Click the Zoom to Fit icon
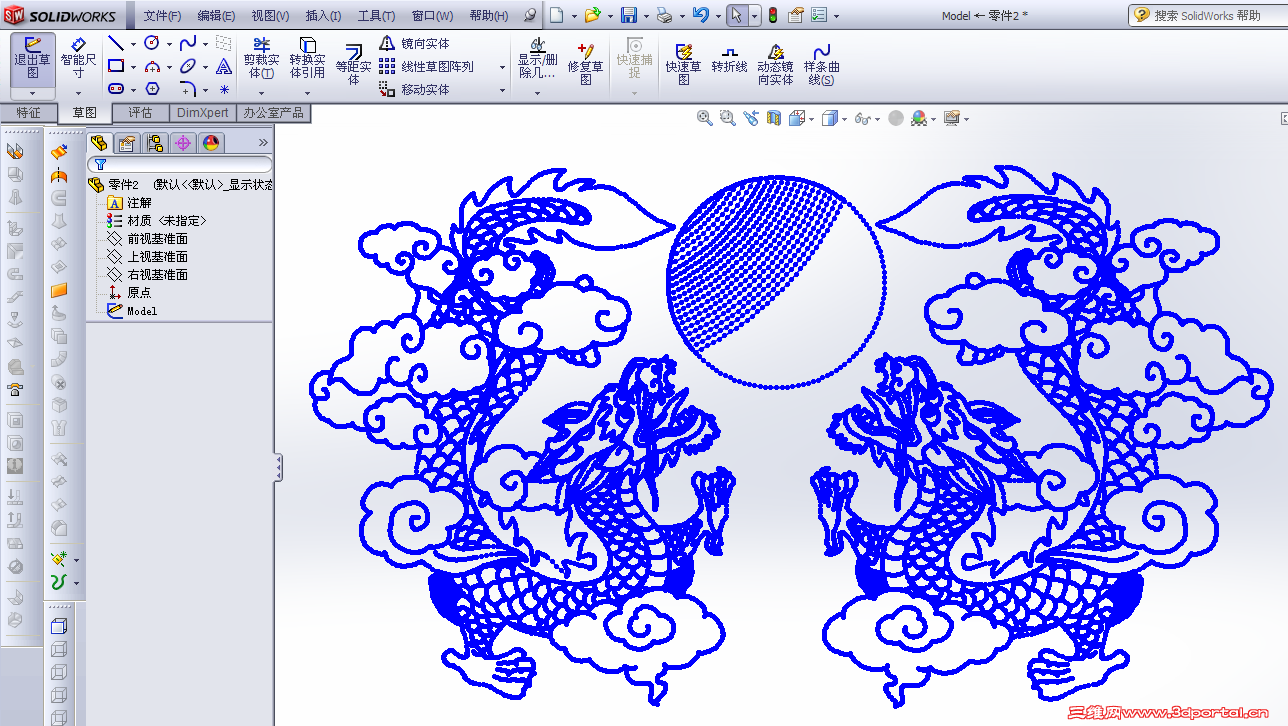This screenshot has height=726, width=1288. point(705,118)
